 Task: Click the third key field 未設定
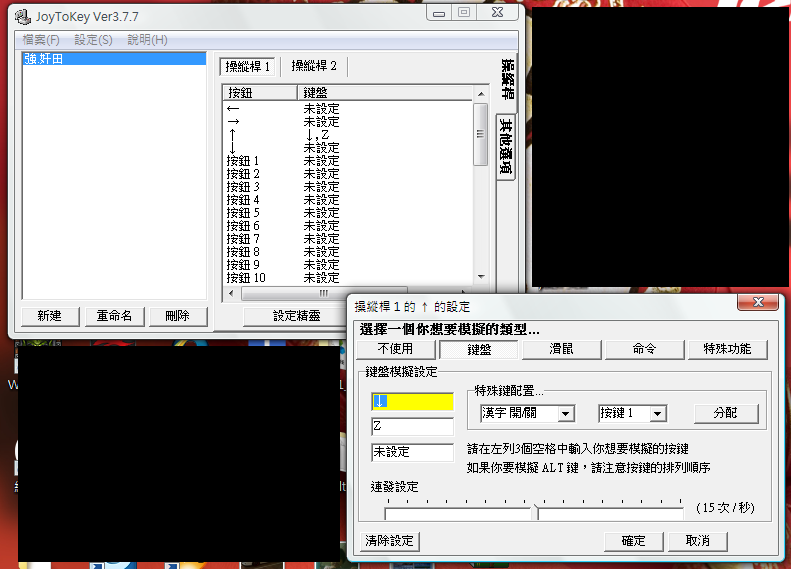(x=412, y=452)
